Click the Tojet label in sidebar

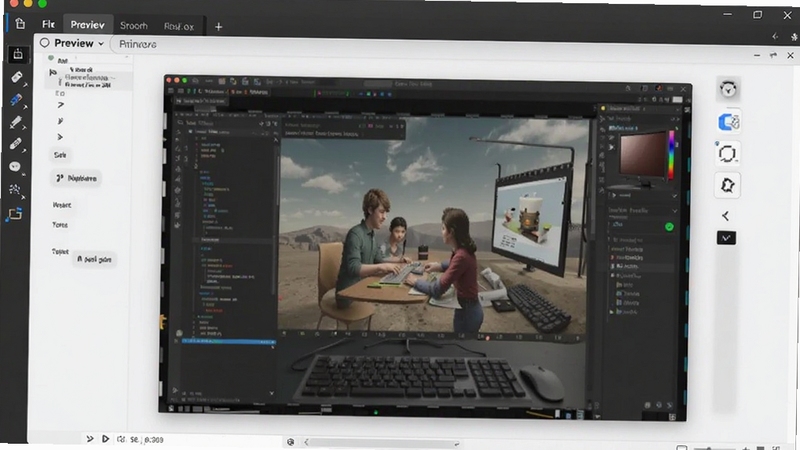tap(60, 251)
